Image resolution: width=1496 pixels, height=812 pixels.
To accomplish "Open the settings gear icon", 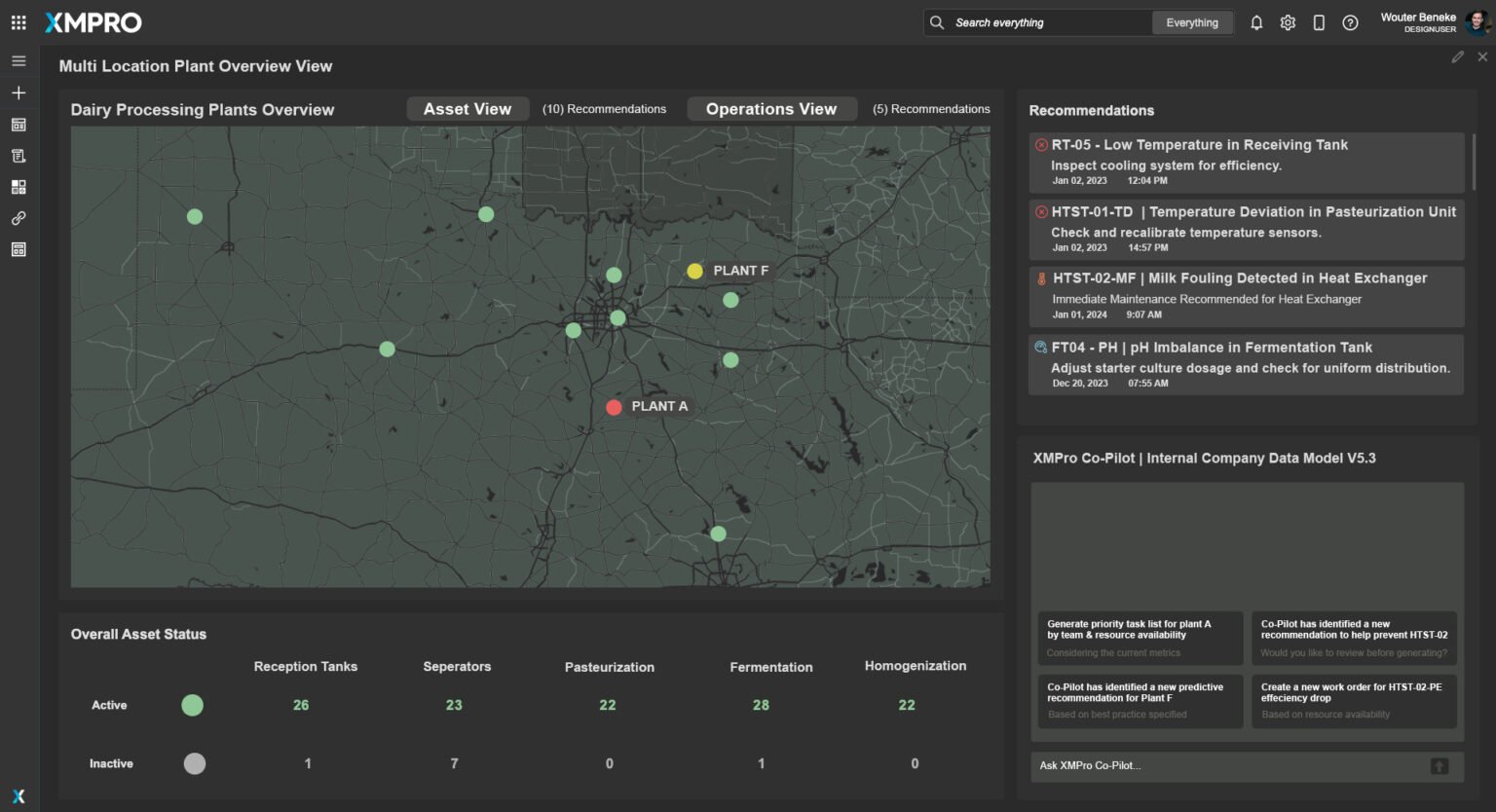I will (1288, 22).
